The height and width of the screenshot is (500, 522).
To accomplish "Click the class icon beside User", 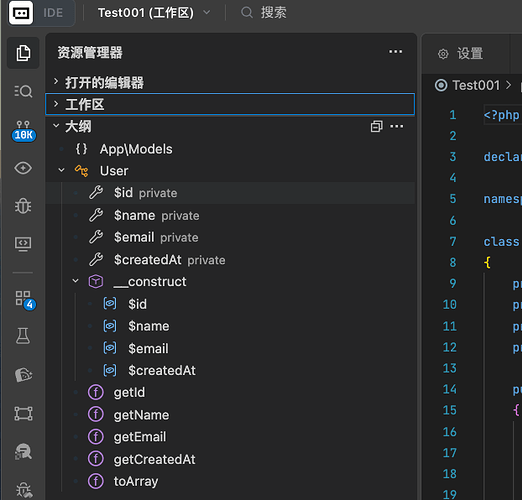I will click(x=82, y=171).
